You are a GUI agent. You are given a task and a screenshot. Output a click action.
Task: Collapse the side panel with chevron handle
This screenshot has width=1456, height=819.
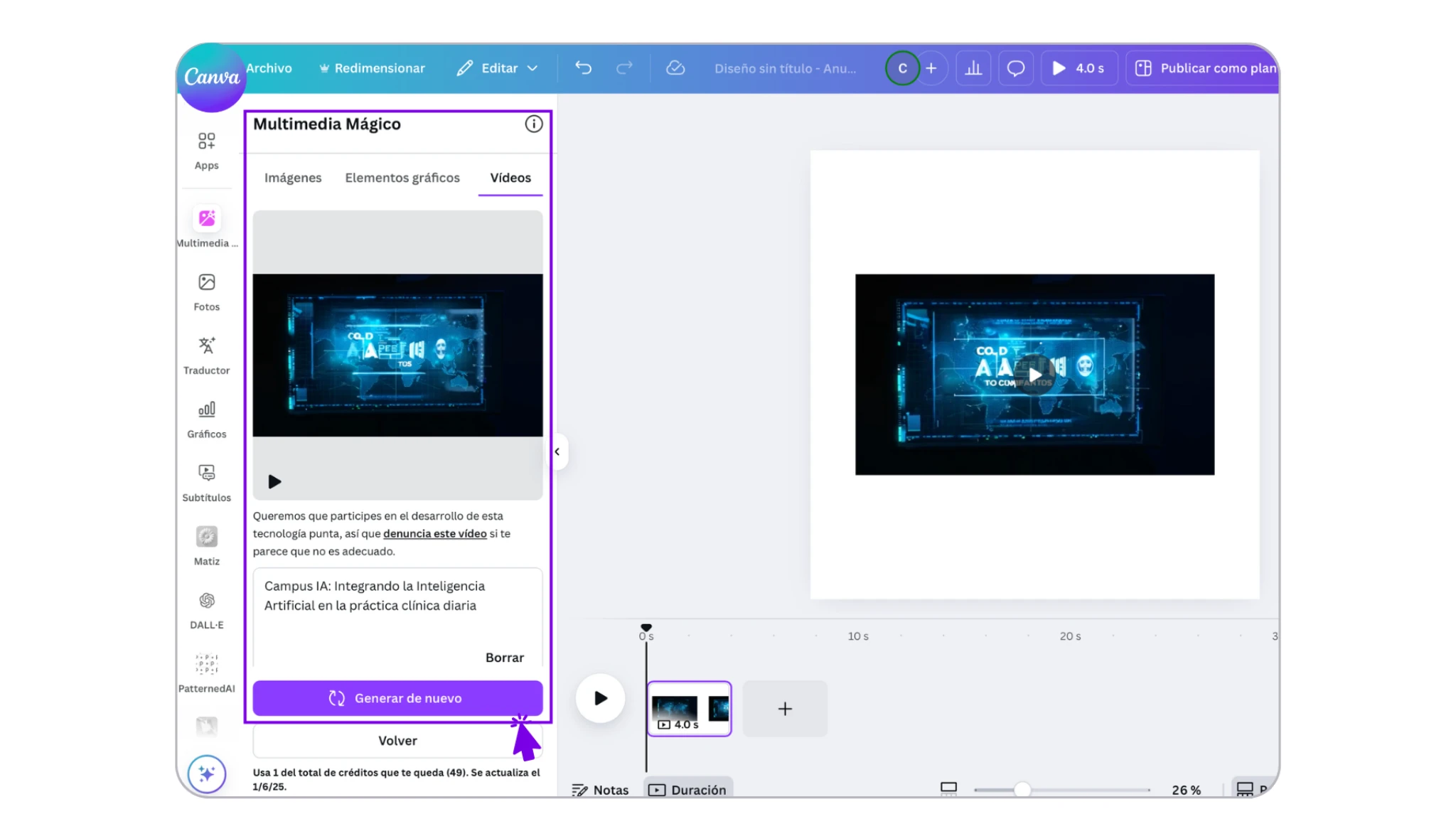tap(557, 451)
